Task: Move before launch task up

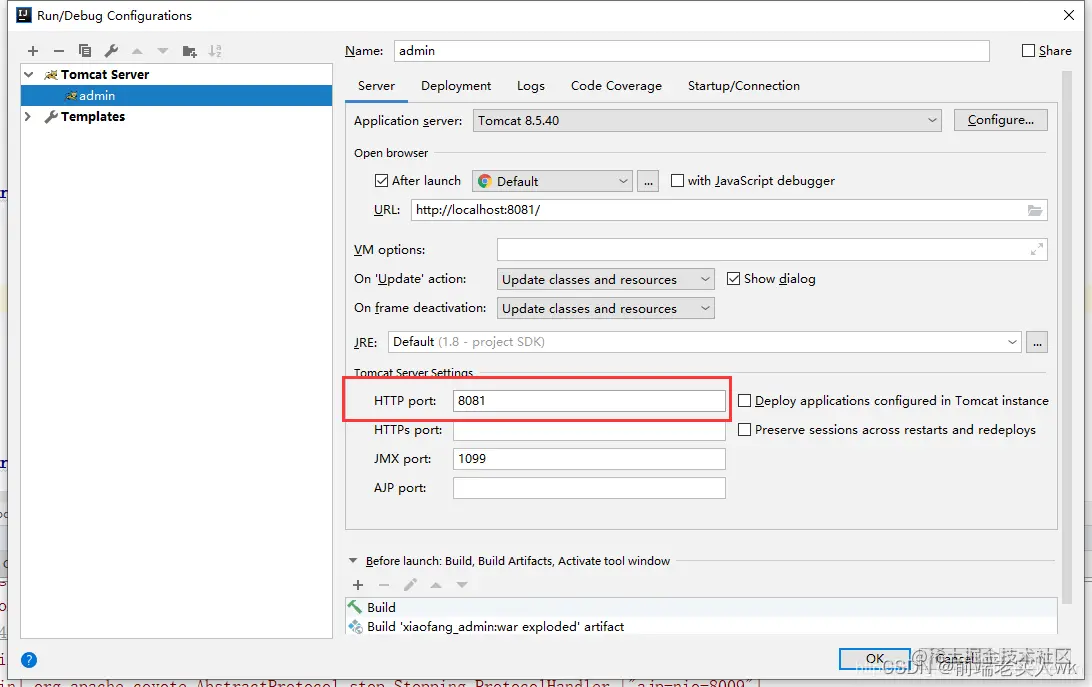Action: [436, 585]
